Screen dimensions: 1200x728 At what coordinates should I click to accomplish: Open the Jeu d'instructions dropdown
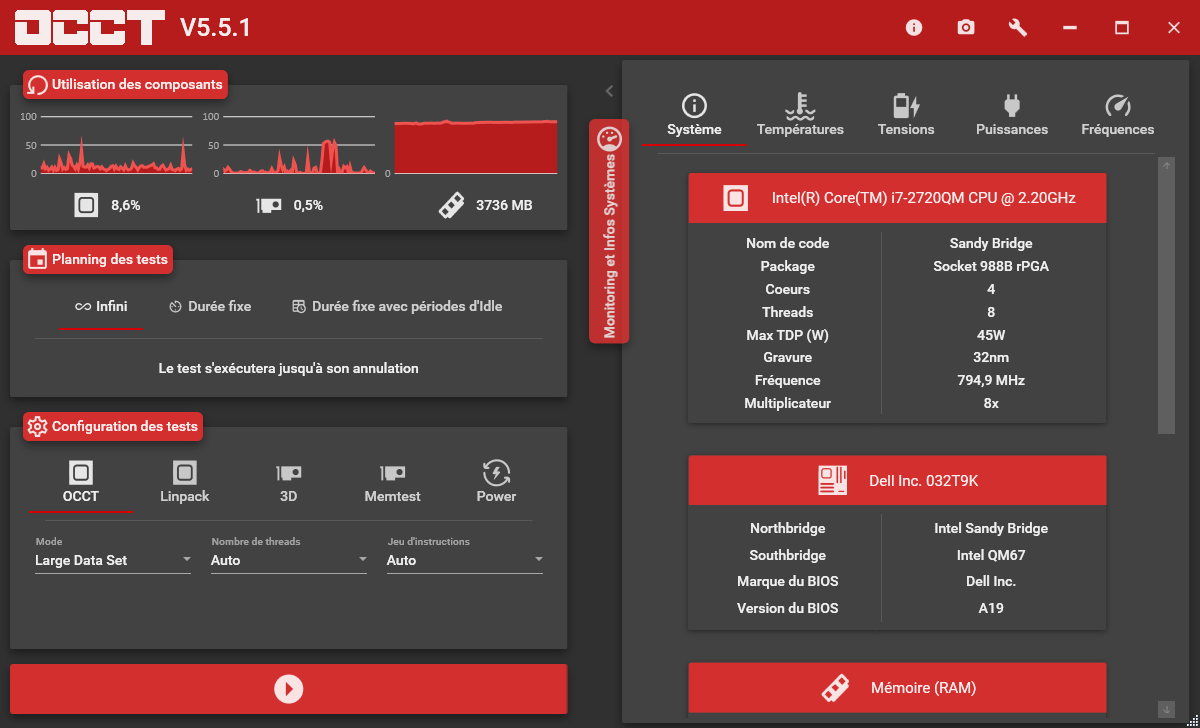(x=465, y=560)
